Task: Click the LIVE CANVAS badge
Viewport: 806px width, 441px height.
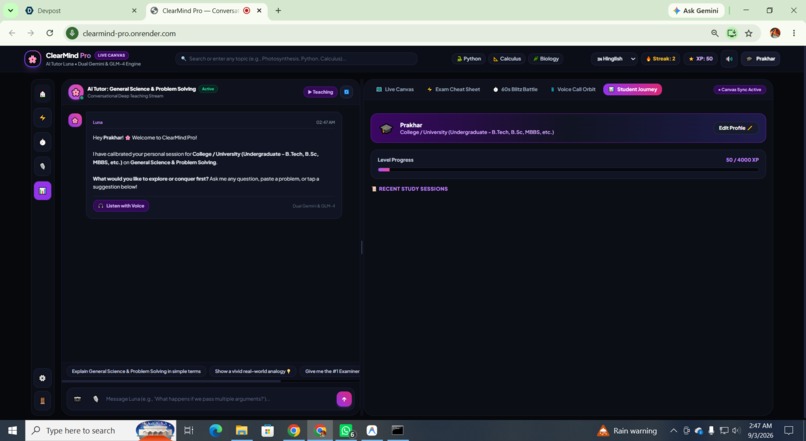Action: (x=112, y=55)
